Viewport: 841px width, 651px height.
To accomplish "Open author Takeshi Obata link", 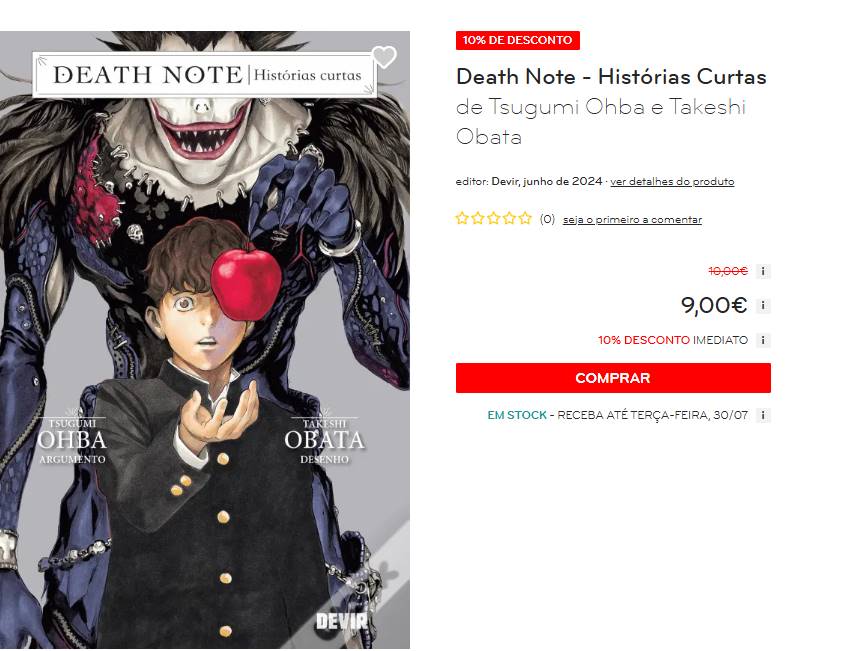I will click(600, 122).
